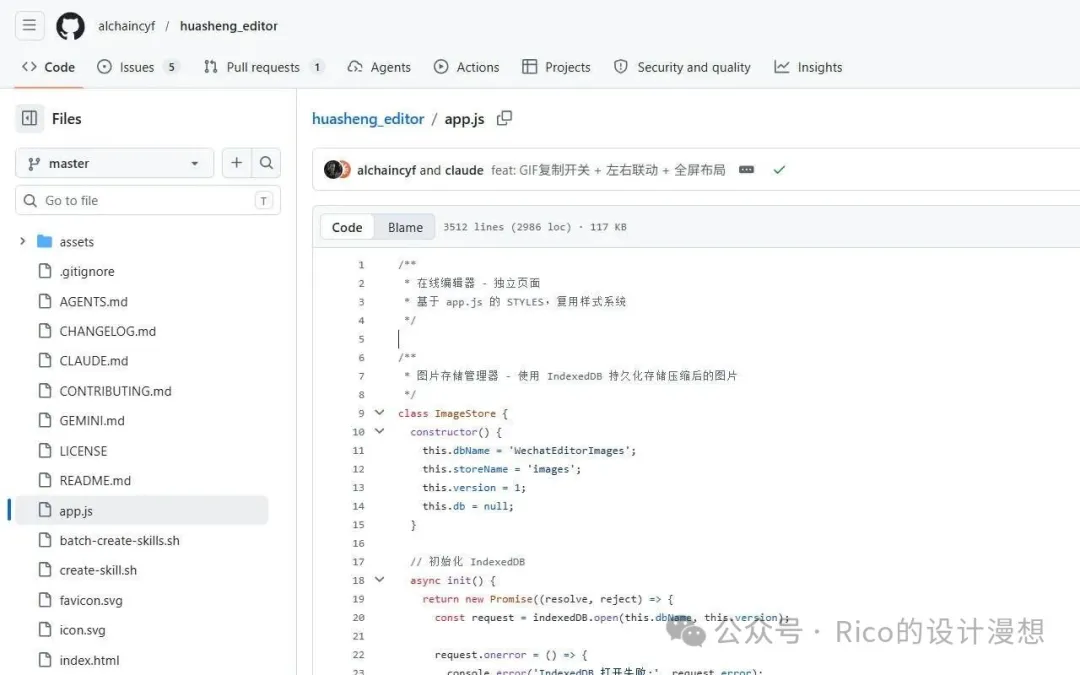Screen dimensions: 1080x675
Task: Select code line number 9
Action: 361,413
